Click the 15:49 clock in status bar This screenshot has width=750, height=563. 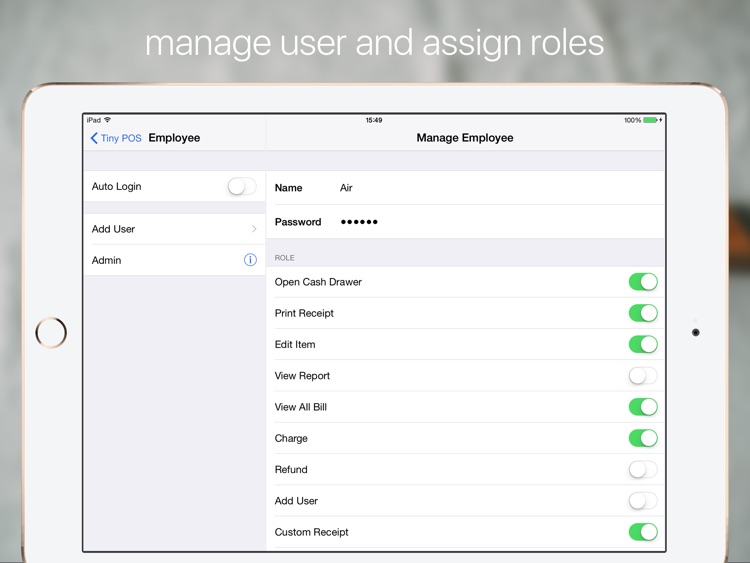coord(374,120)
